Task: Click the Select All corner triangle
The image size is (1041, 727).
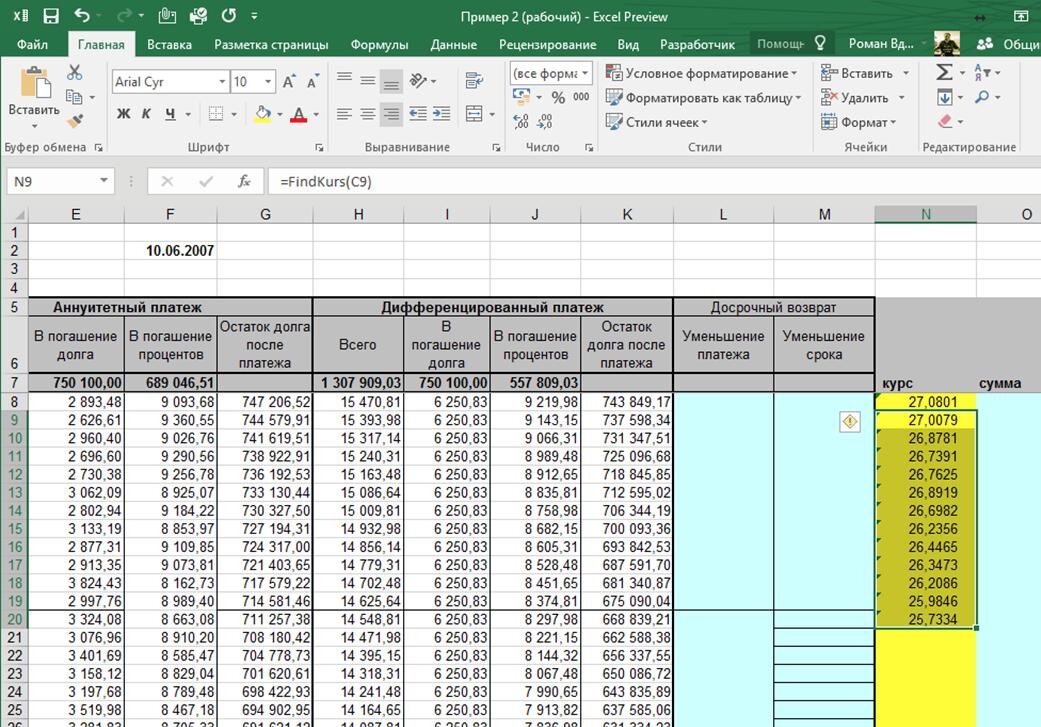Action: tap(15, 214)
